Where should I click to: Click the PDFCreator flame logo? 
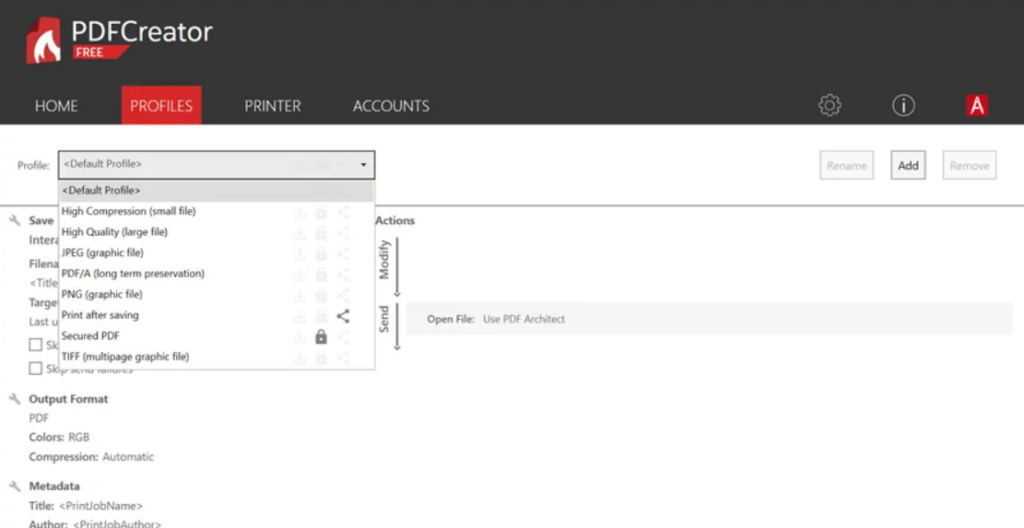[x=44, y=41]
